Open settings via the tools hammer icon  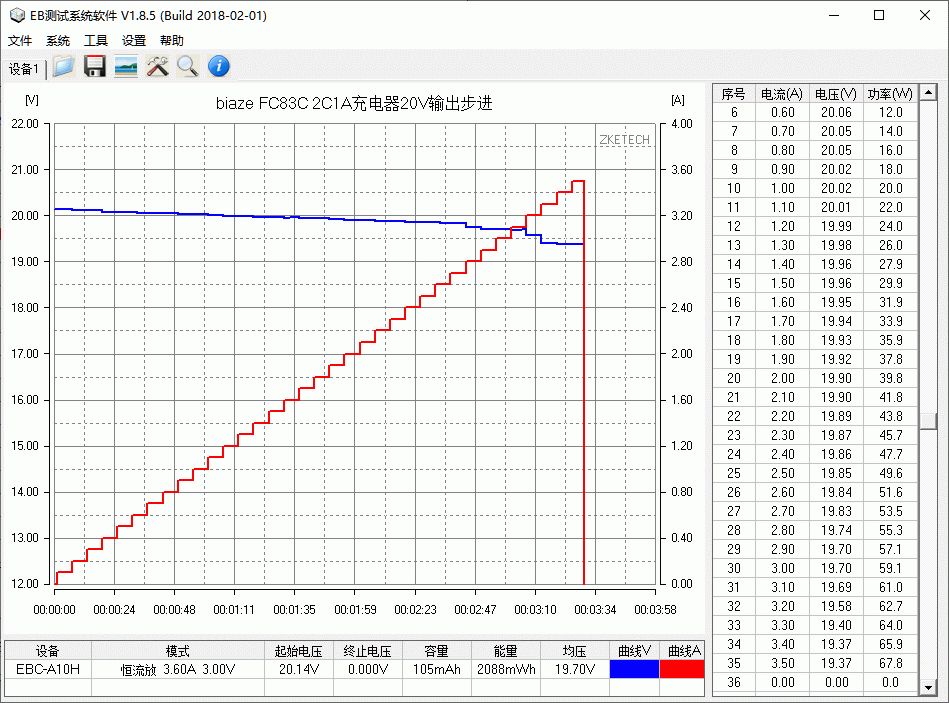click(157, 66)
